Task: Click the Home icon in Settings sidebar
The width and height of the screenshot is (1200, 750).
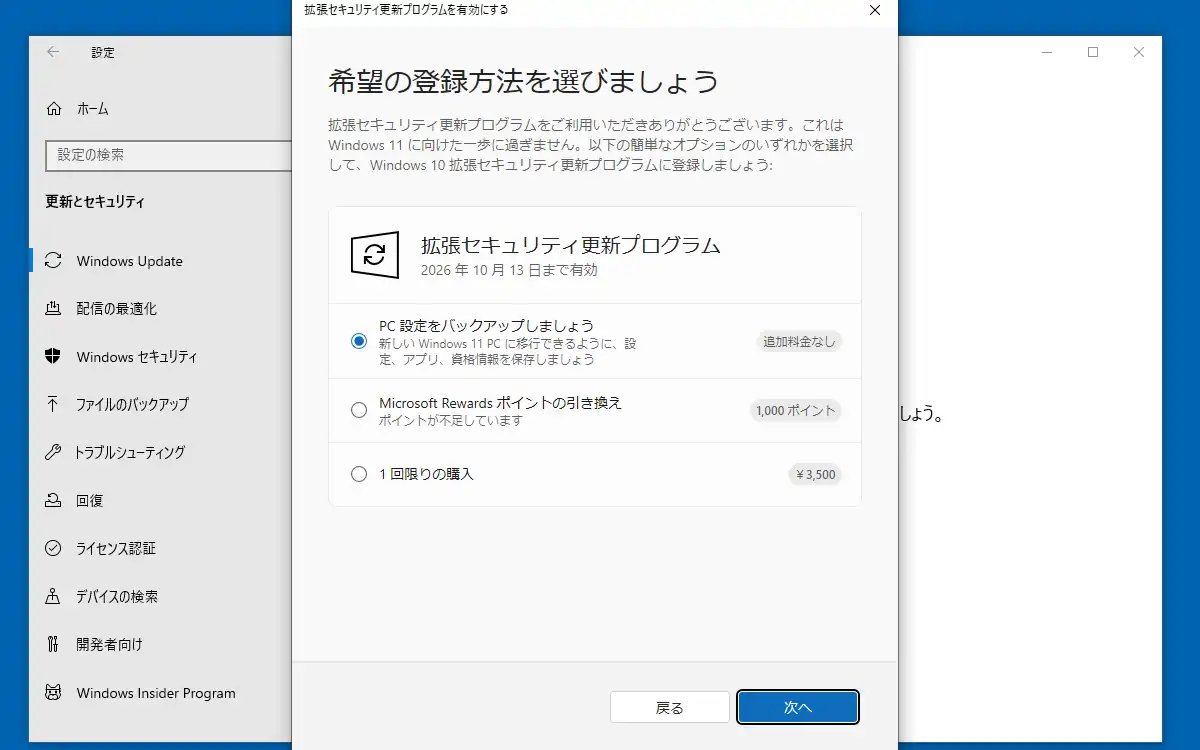Action: [54, 109]
